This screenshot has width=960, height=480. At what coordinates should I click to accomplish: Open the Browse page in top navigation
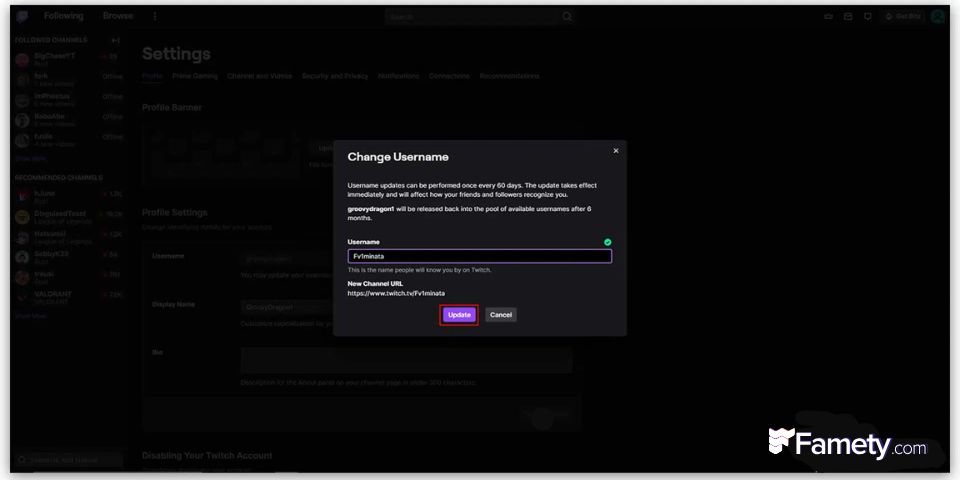point(118,16)
